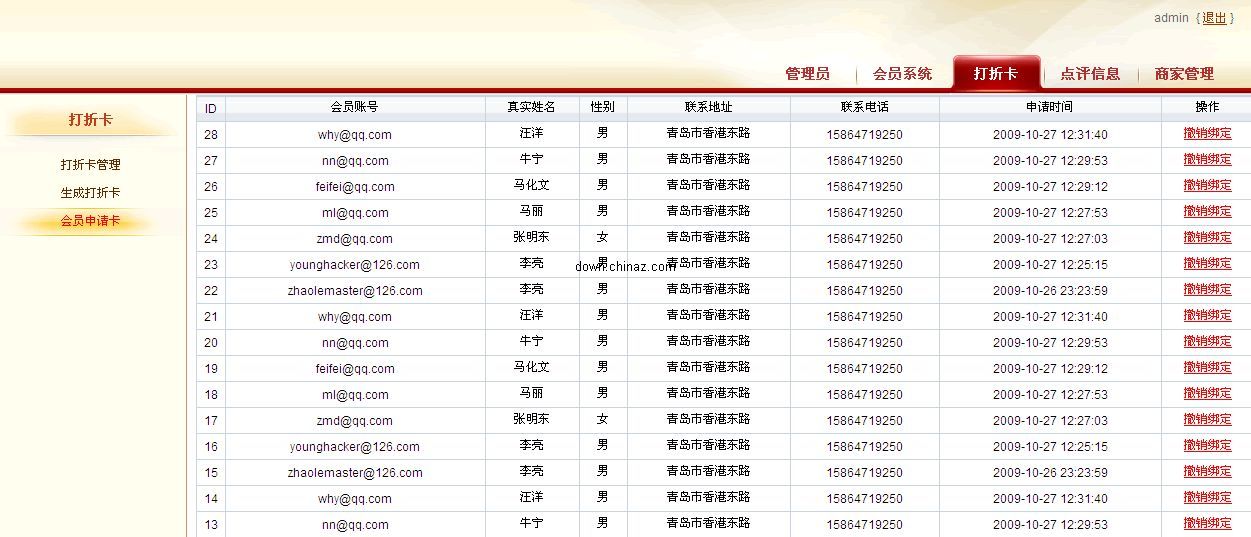Click zhaolemaster@126.com in row ID 22

coord(355,291)
